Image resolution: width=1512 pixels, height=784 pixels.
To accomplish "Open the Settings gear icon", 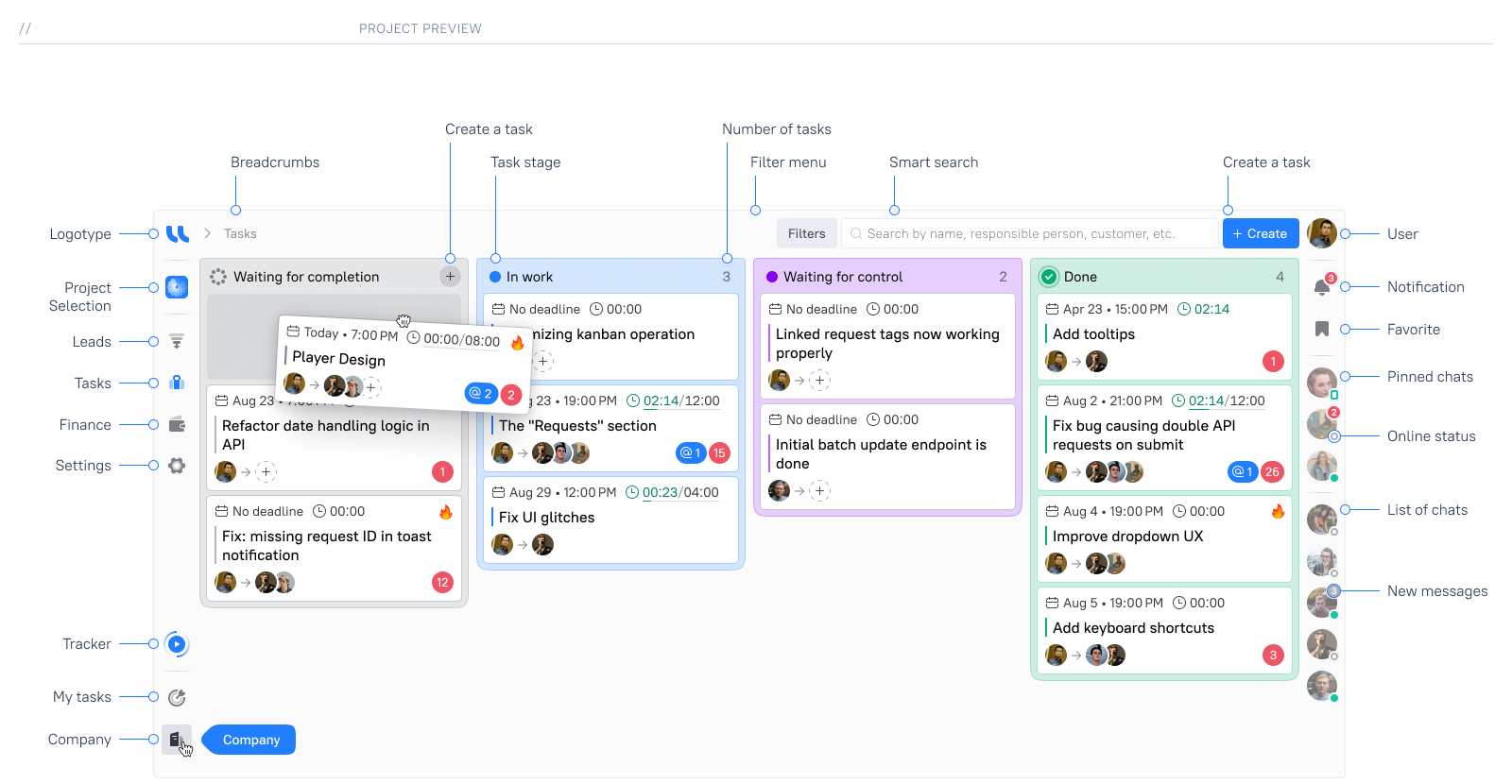I will 177,466.
